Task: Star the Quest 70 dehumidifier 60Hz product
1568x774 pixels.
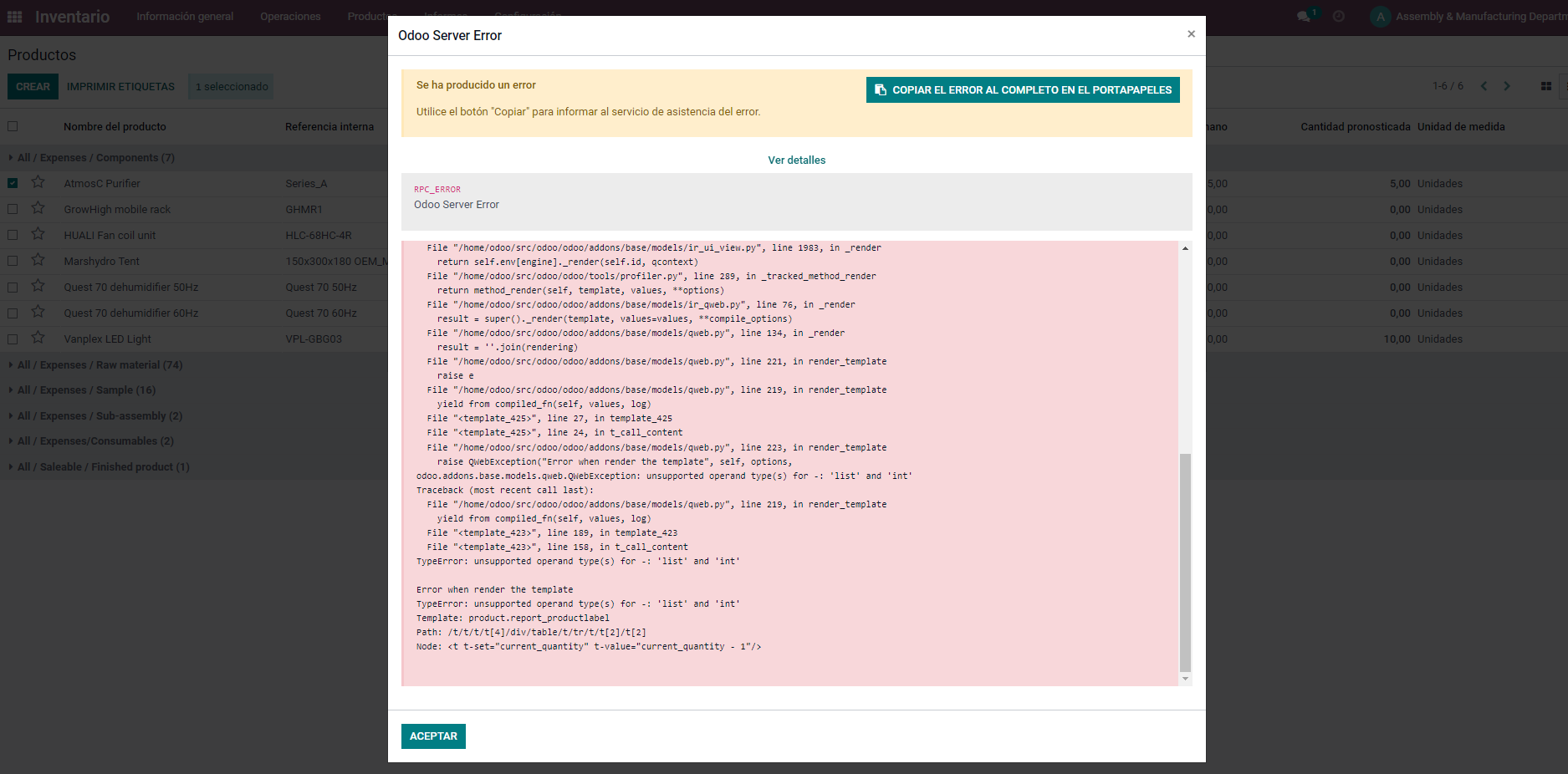Action: 38,312
